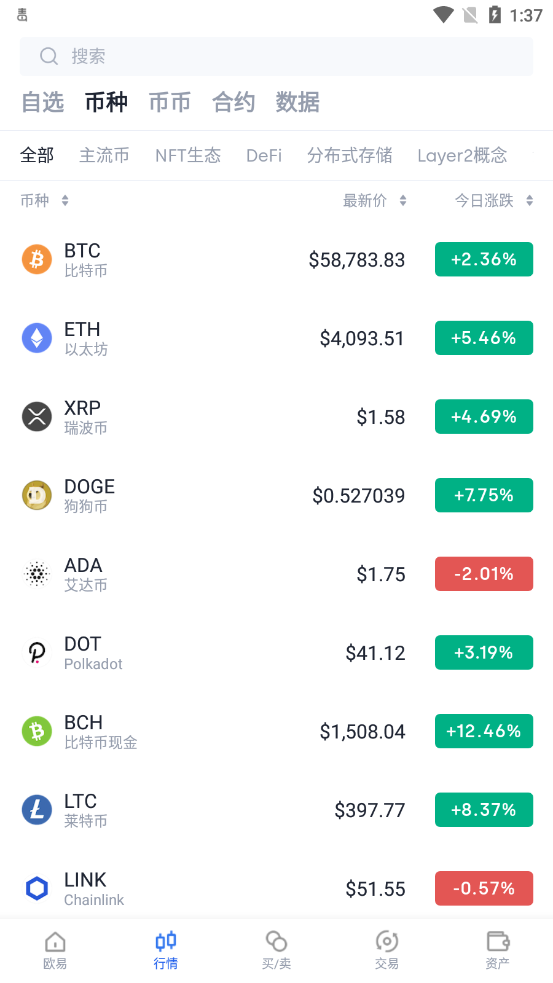Switch to the 自选 favorites tab
553x983 pixels.
[43, 102]
